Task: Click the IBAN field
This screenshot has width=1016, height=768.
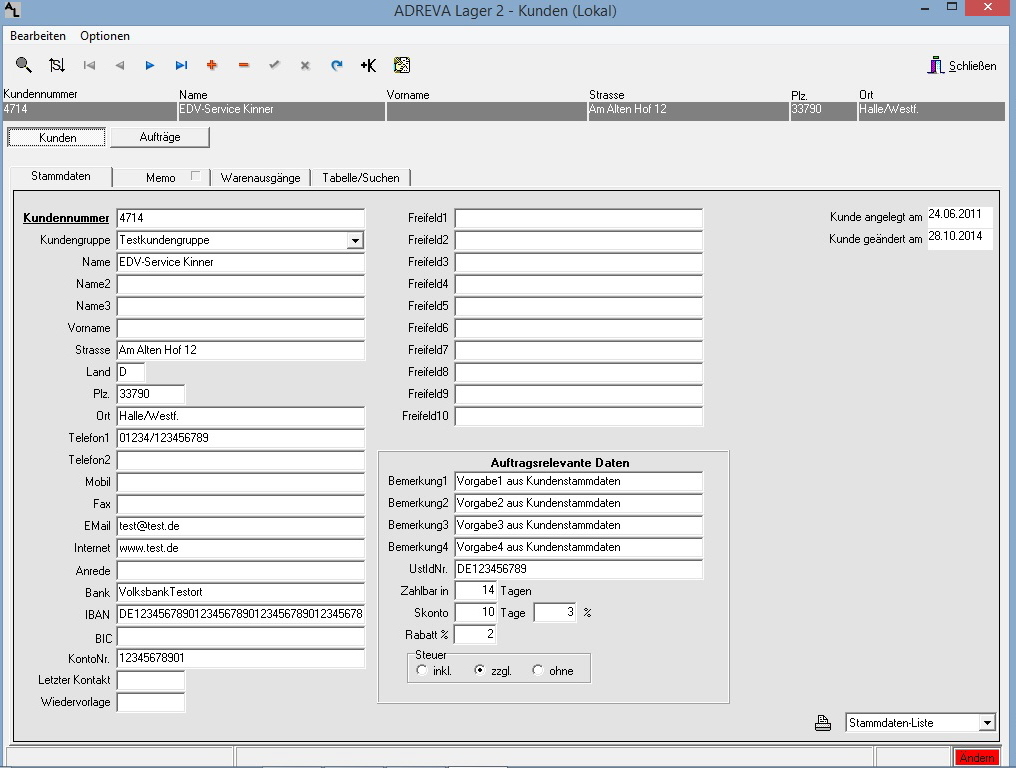Action: pyautogui.click(x=240, y=614)
